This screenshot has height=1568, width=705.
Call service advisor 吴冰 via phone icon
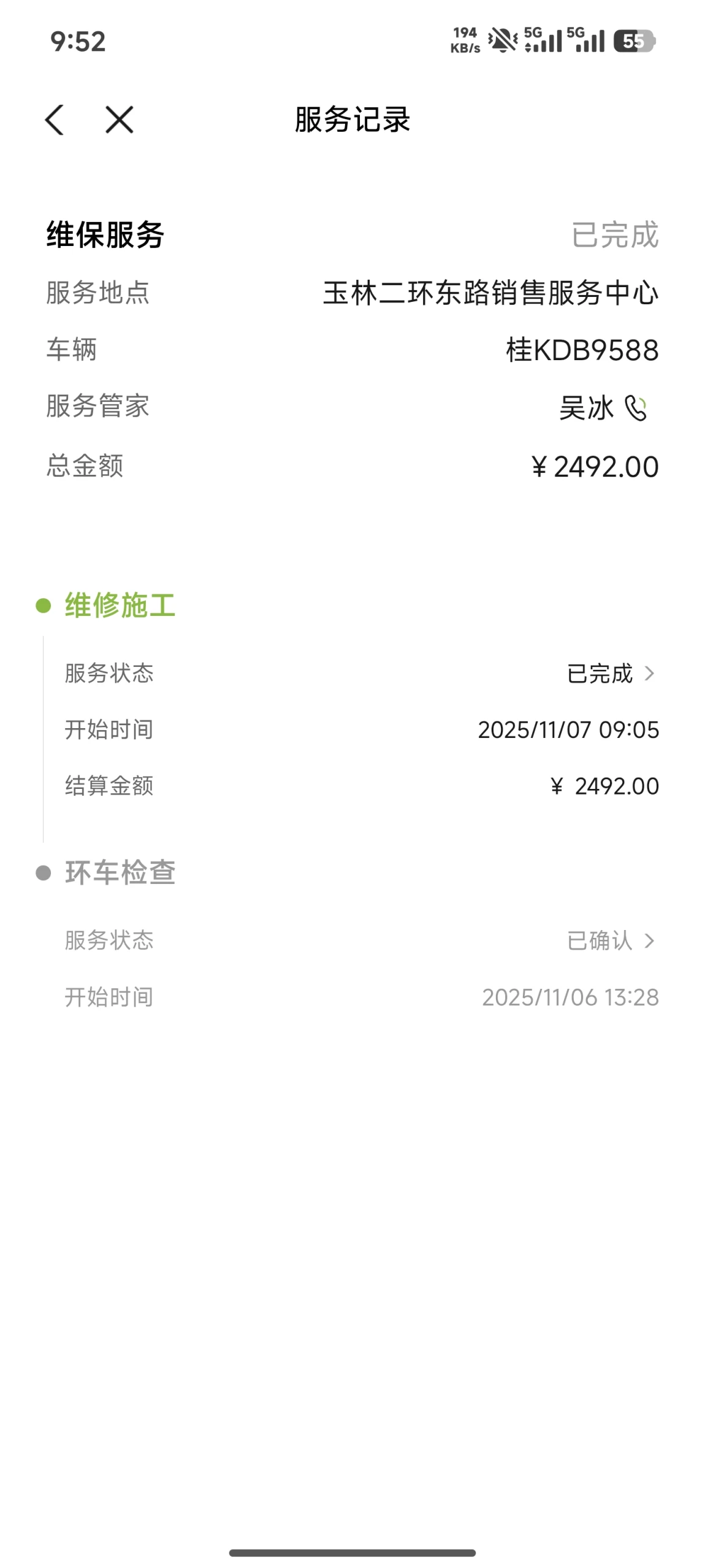point(635,408)
